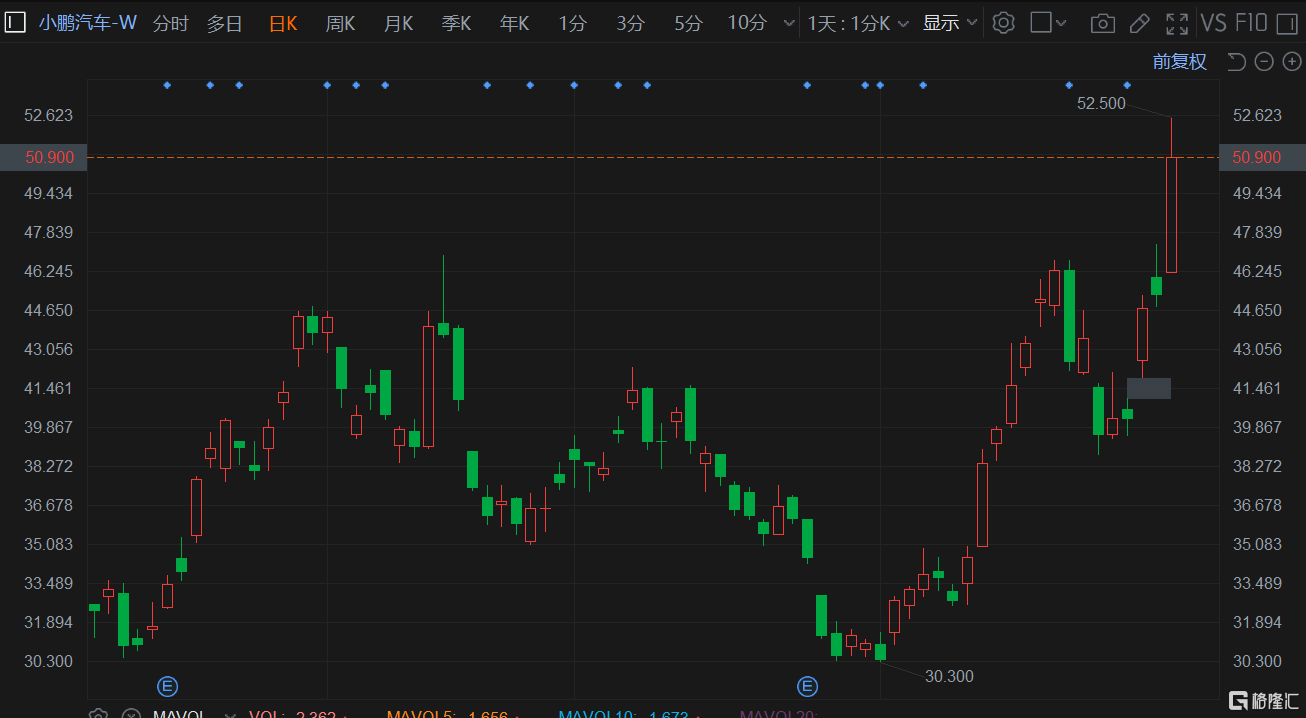
Task: Open the 1天:1分K range dropdown
Action: click(859, 23)
